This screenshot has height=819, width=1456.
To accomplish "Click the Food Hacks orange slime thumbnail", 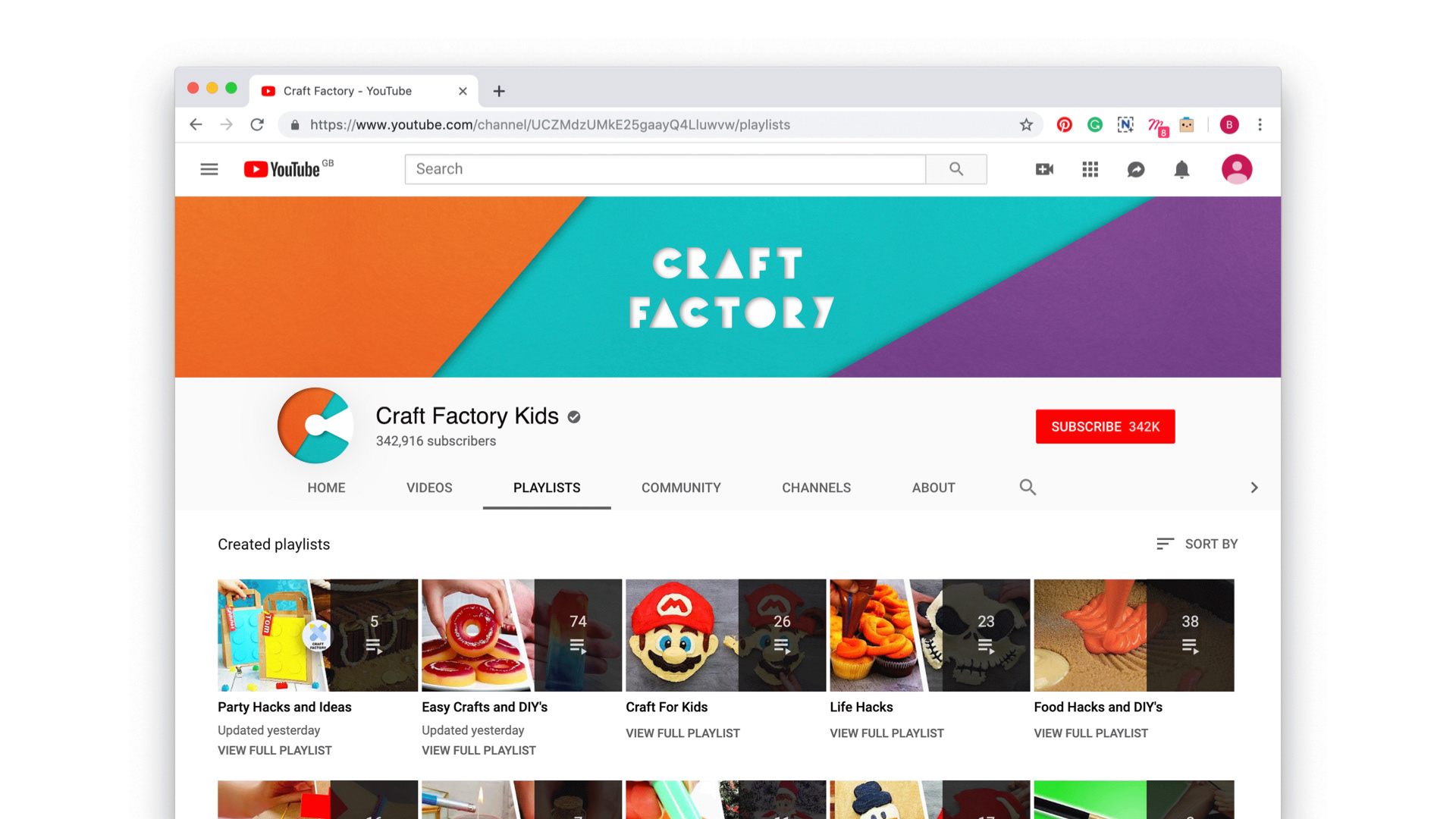I will (x=1134, y=635).
